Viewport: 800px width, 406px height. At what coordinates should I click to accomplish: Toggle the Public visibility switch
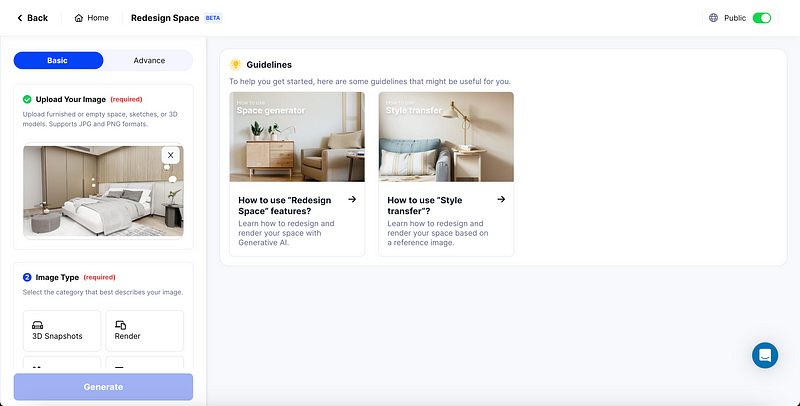click(x=762, y=18)
